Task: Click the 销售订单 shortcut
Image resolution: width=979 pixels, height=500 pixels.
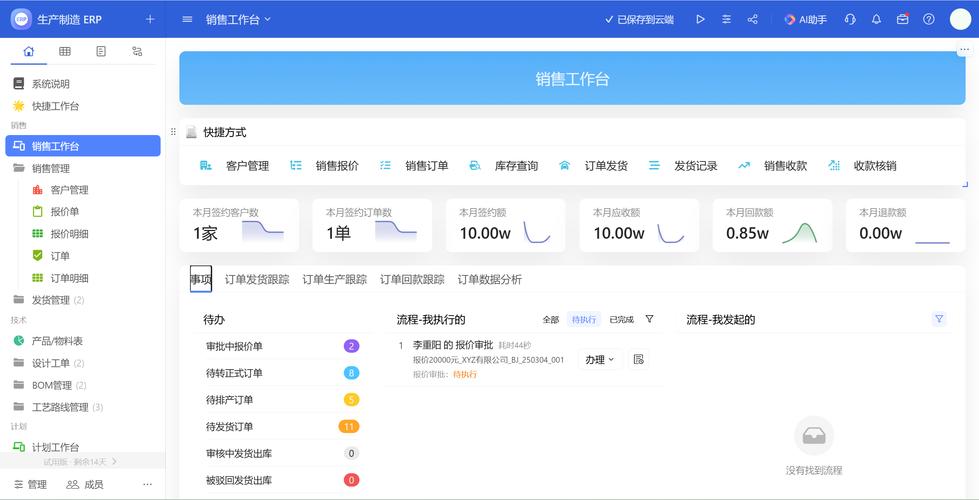Action: point(413,166)
